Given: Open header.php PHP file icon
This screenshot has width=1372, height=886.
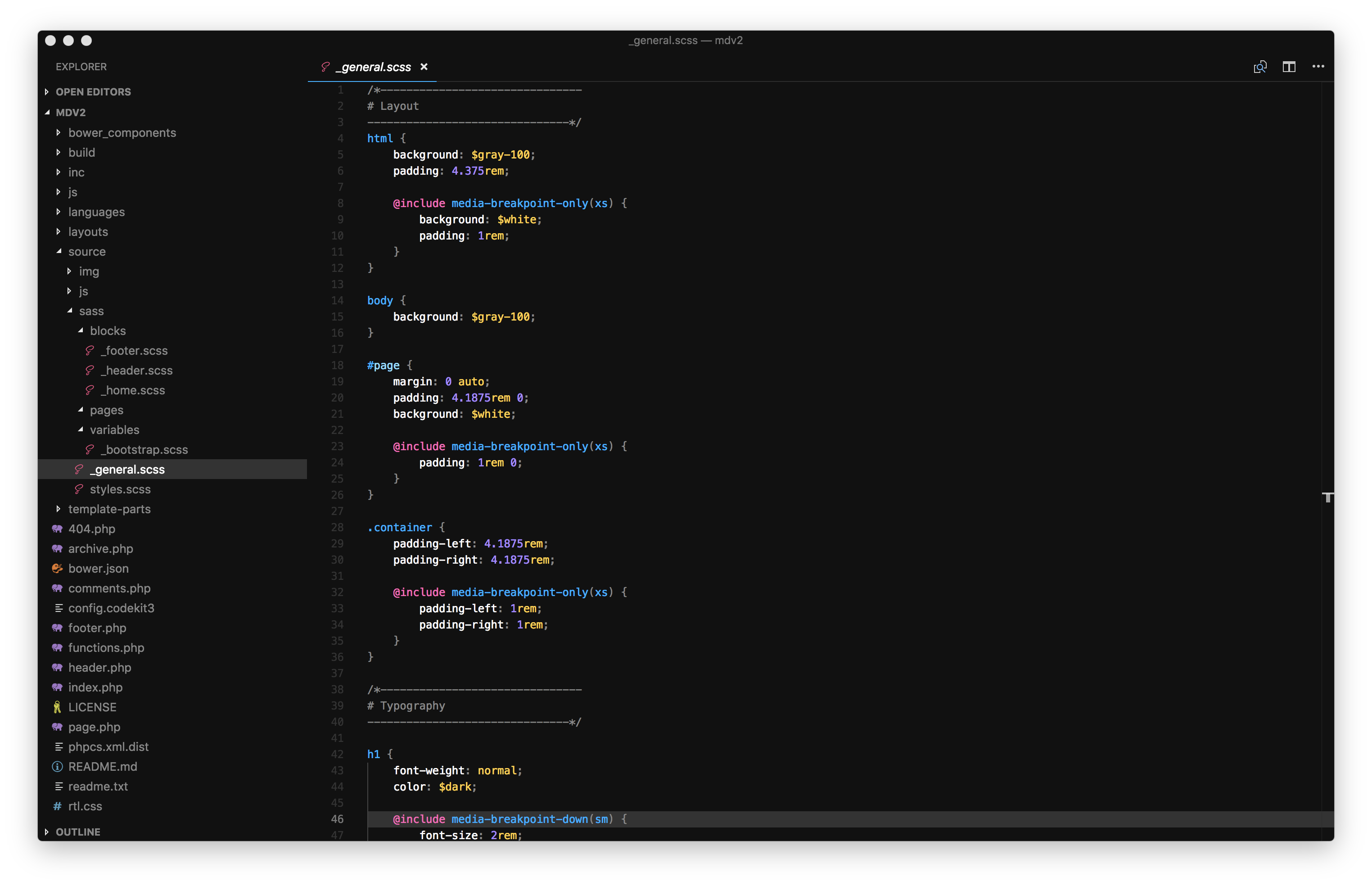Looking at the screenshot, I should [57, 667].
